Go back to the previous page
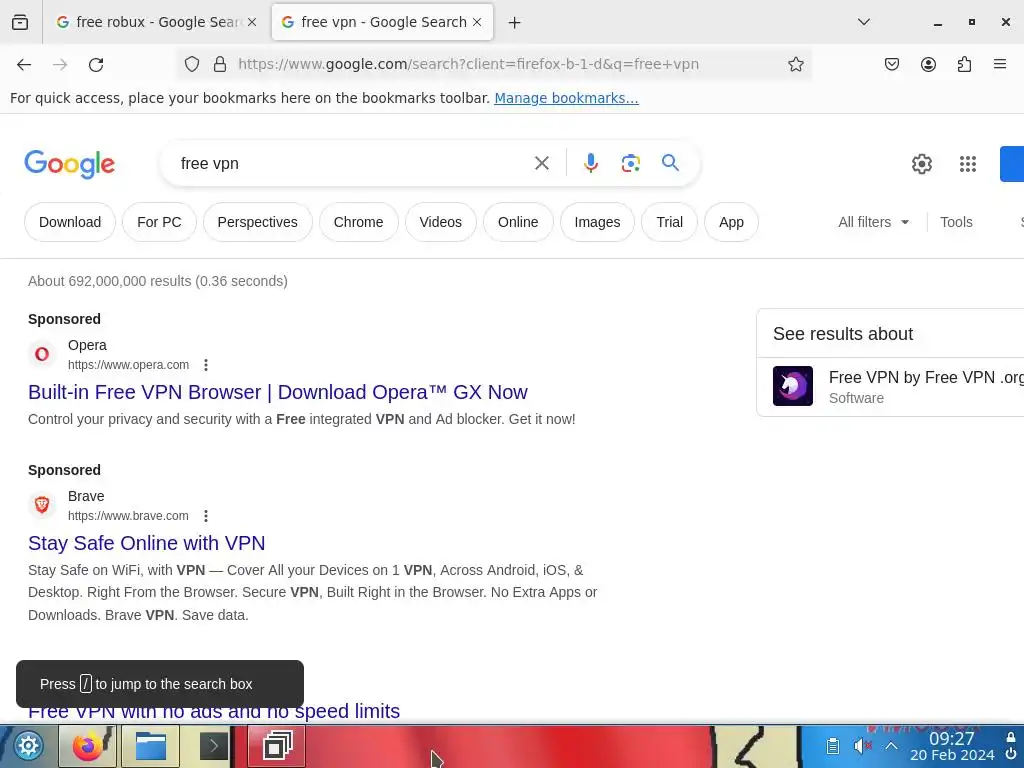The height and width of the screenshot is (768, 1024). click(24, 64)
